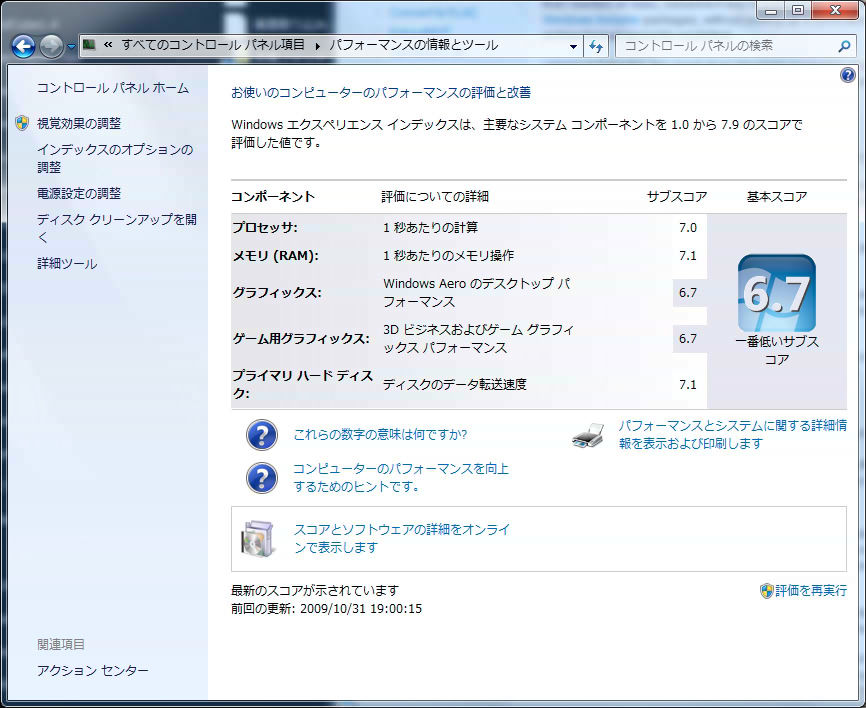
Task: Click the forward navigation arrow button
Action: [x=51, y=46]
